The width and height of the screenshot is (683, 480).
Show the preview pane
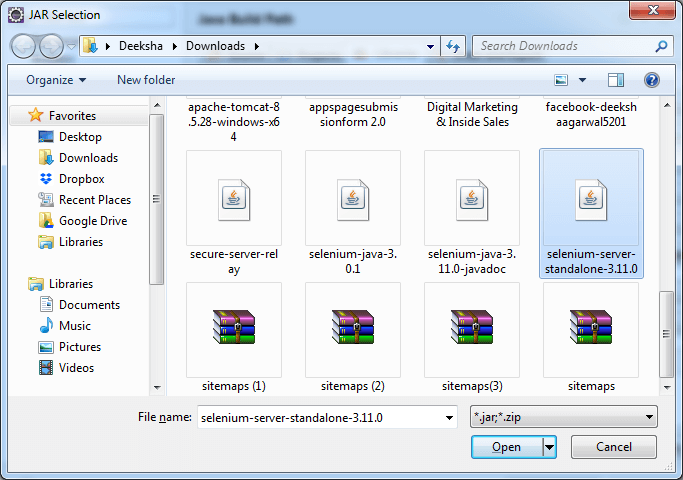pyautogui.click(x=615, y=80)
